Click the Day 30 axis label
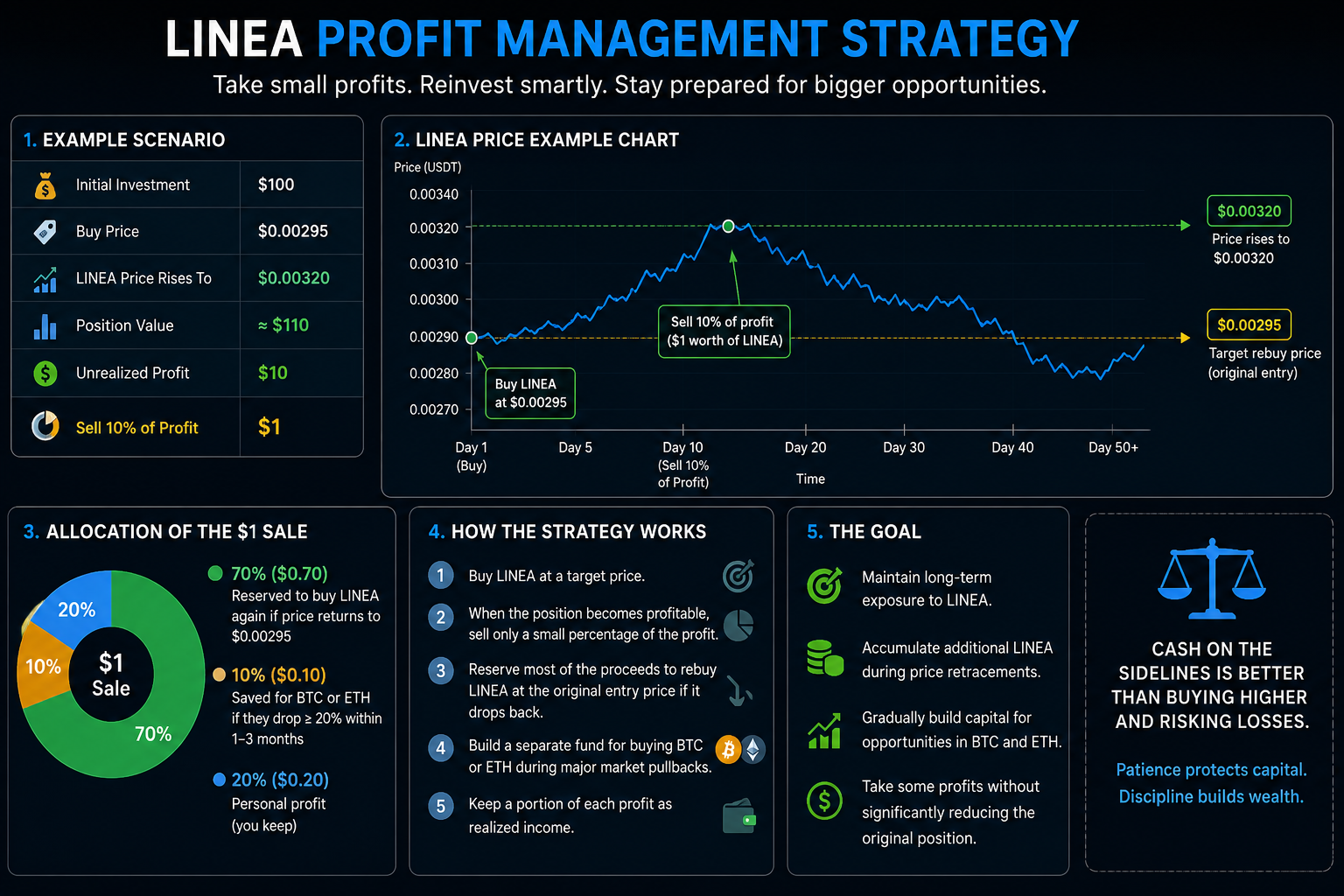The width and height of the screenshot is (1344, 896). point(904,447)
